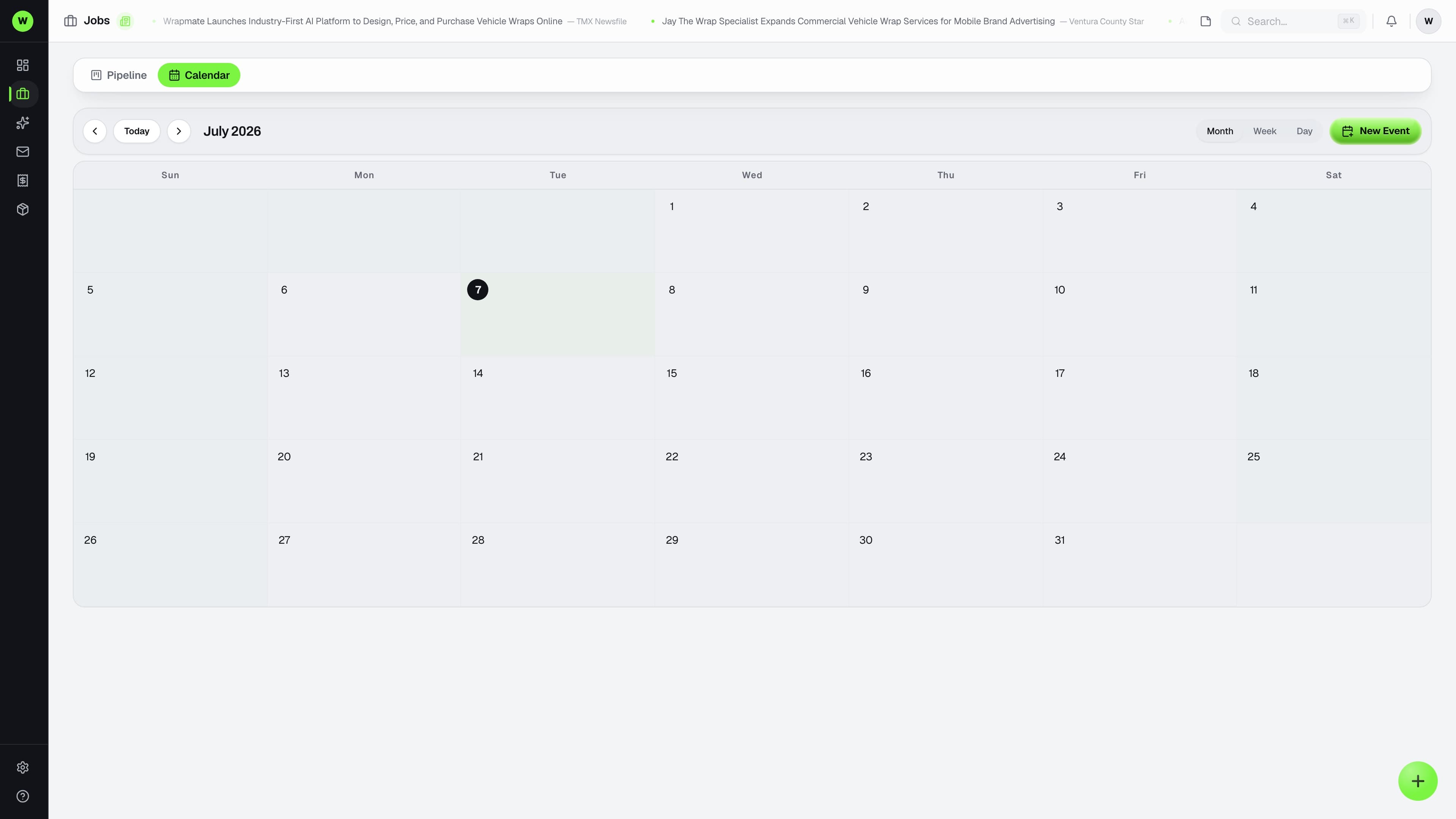
Task: Open the mail envelope icon in sidebar
Action: point(23,152)
